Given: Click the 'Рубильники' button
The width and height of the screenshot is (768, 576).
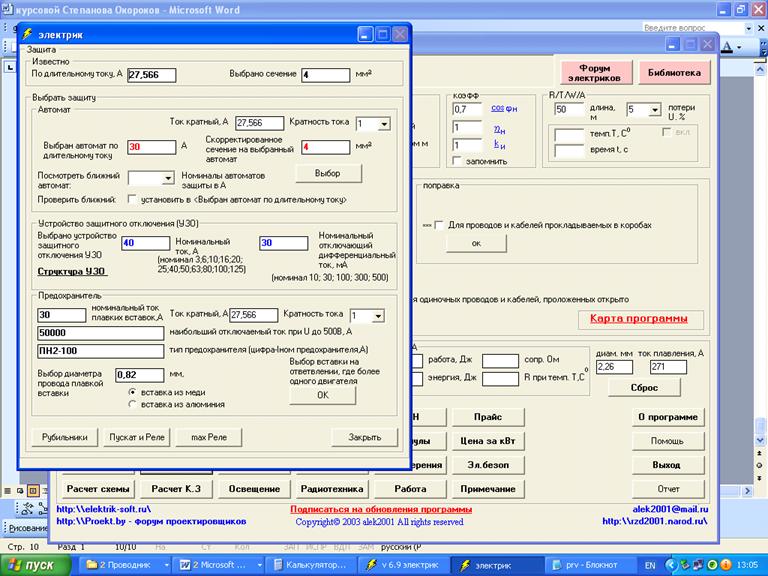Looking at the screenshot, I should [x=65, y=437].
